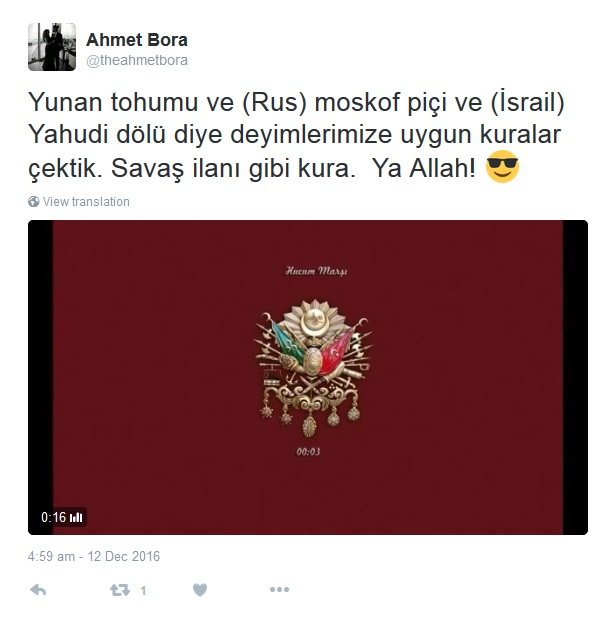Click the tweet text starting with Yunan tohumu
The width and height of the screenshot is (613, 617).
pyautogui.click(x=296, y=135)
